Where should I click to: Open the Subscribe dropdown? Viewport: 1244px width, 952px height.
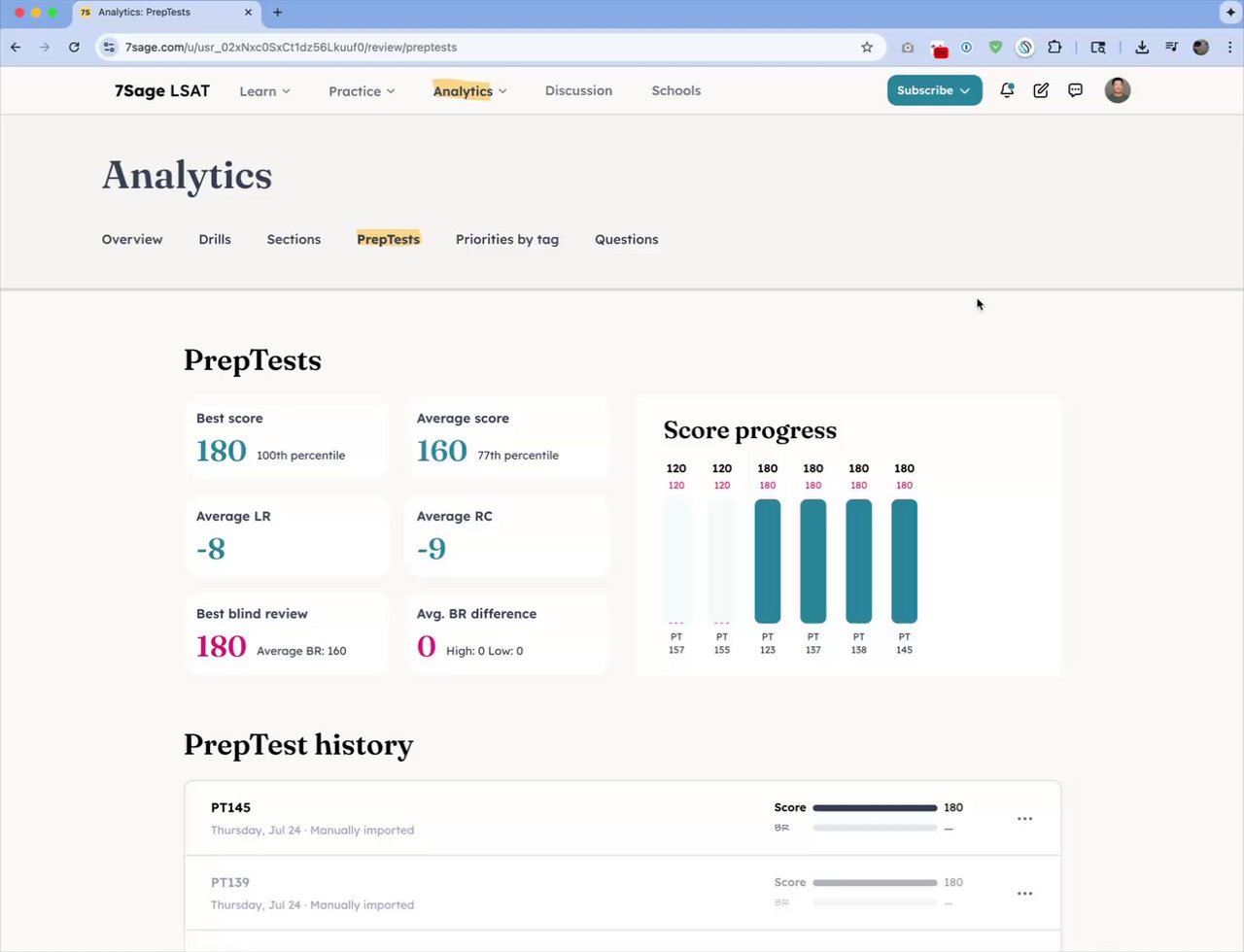pos(934,90)
